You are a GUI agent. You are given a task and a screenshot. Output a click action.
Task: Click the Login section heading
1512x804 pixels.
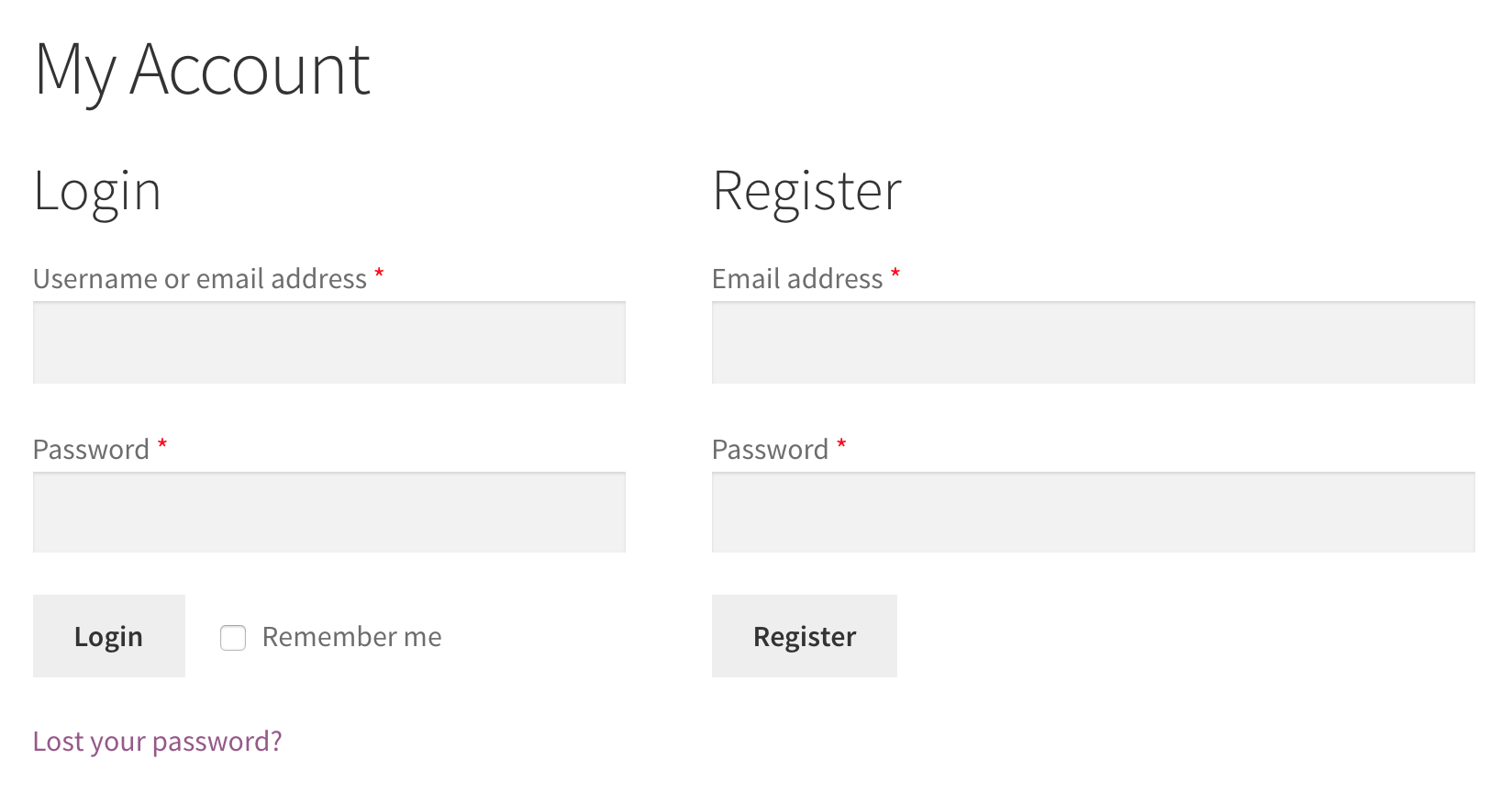pyautogui.click(x=97, y=191)
